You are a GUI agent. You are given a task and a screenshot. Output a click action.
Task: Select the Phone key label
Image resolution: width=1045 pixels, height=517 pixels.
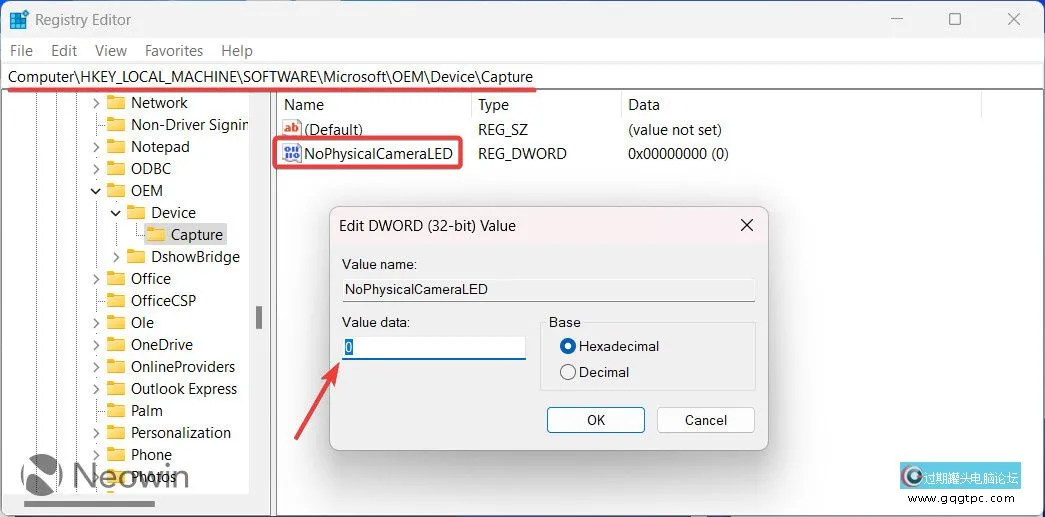(151, 454)
